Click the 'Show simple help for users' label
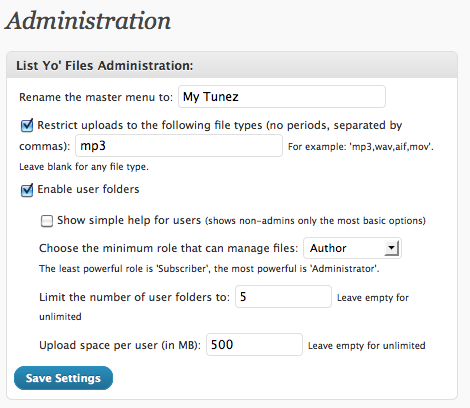 (129, 220)
